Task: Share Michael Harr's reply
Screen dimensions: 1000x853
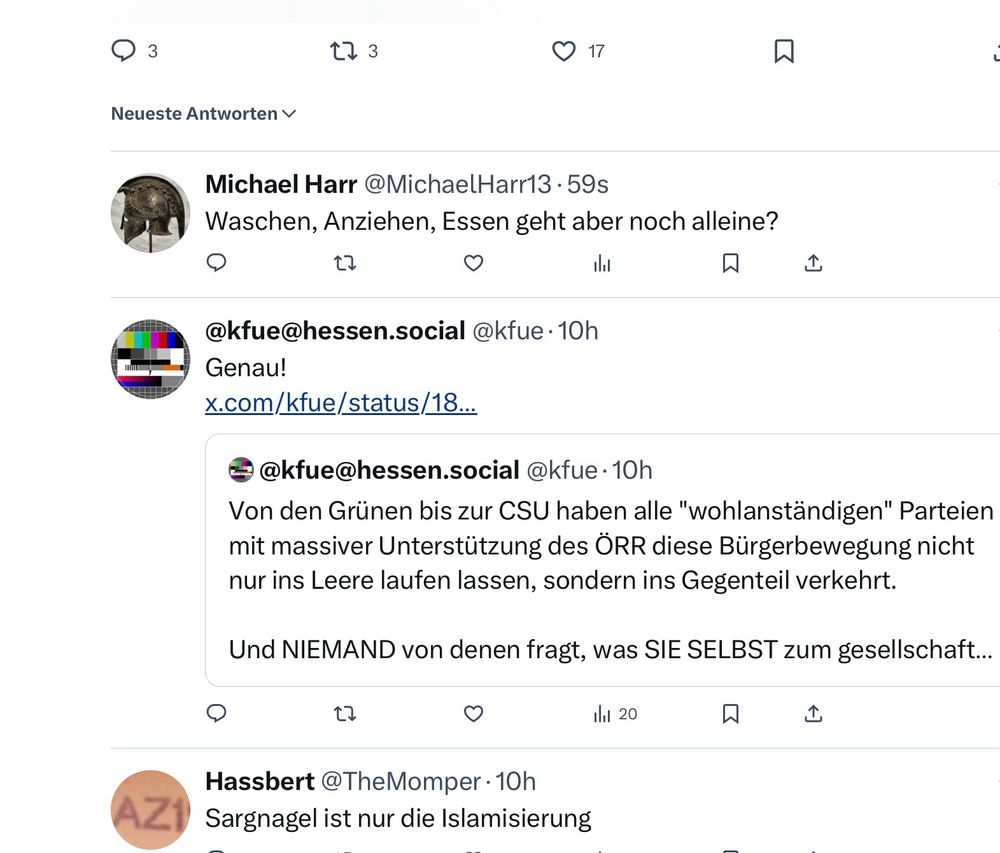Action: pyautogui.click(x=814, y=263)
